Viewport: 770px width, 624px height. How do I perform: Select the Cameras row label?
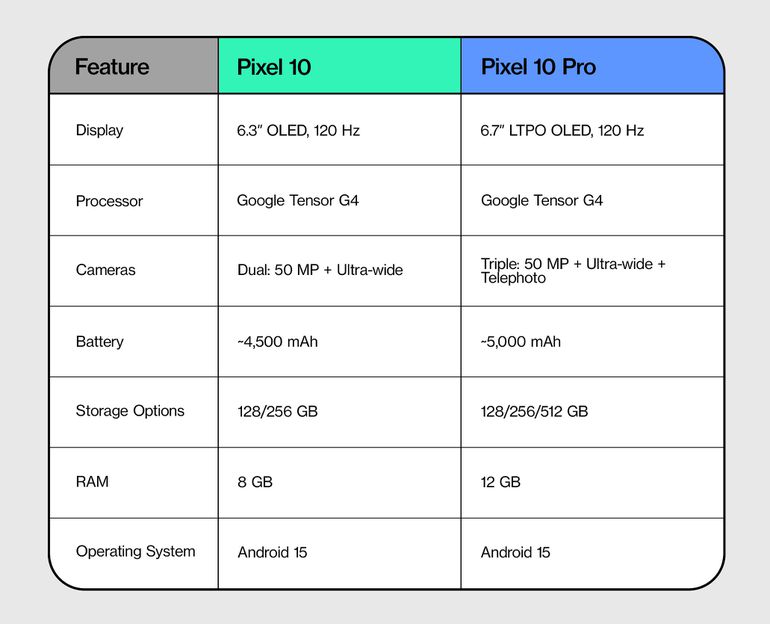pyautogui.click(x=105, y=270)
